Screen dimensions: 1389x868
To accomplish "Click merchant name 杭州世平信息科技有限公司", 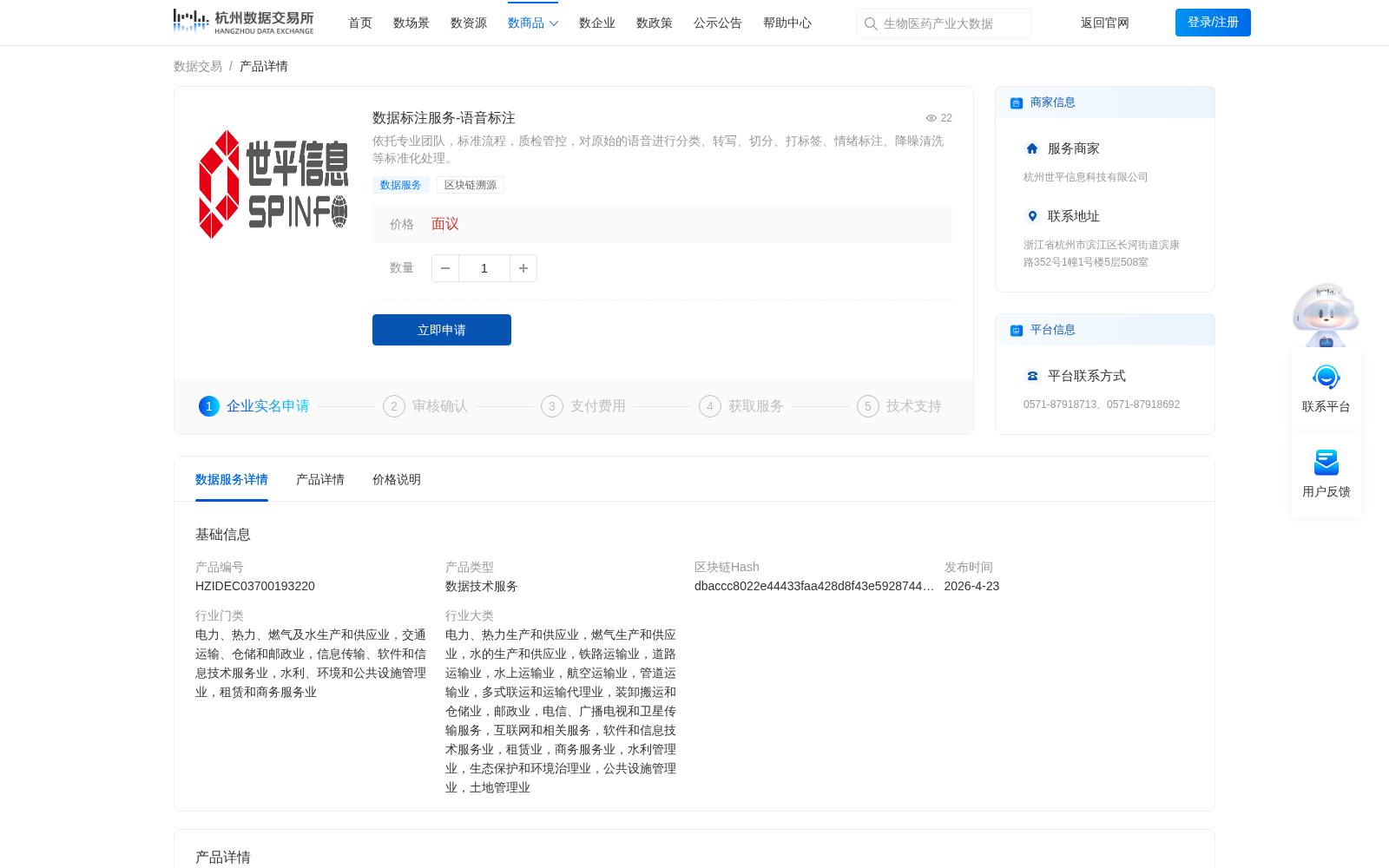I will [1085, 177].
